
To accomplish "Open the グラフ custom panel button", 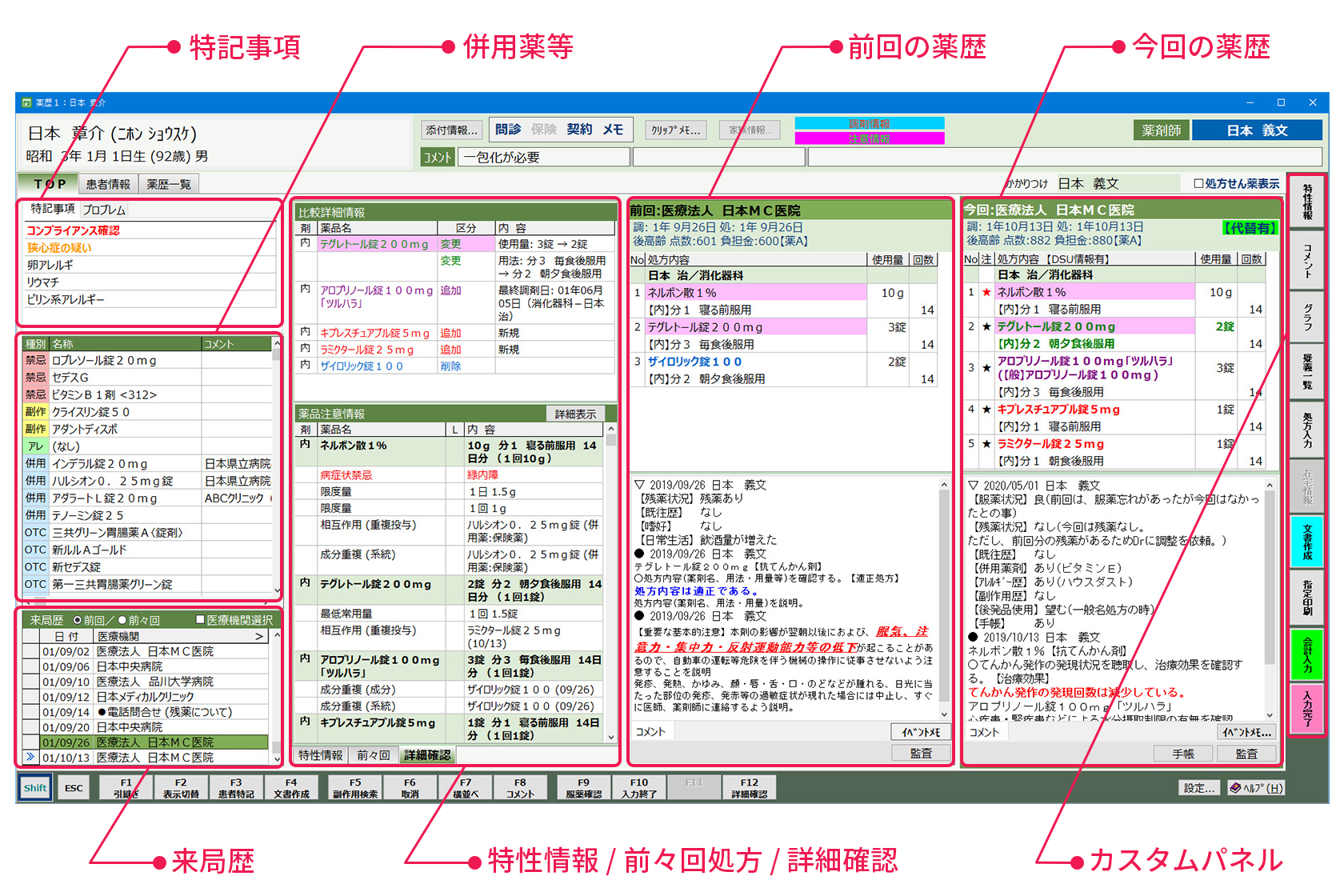I will [x=1307, y=318].
